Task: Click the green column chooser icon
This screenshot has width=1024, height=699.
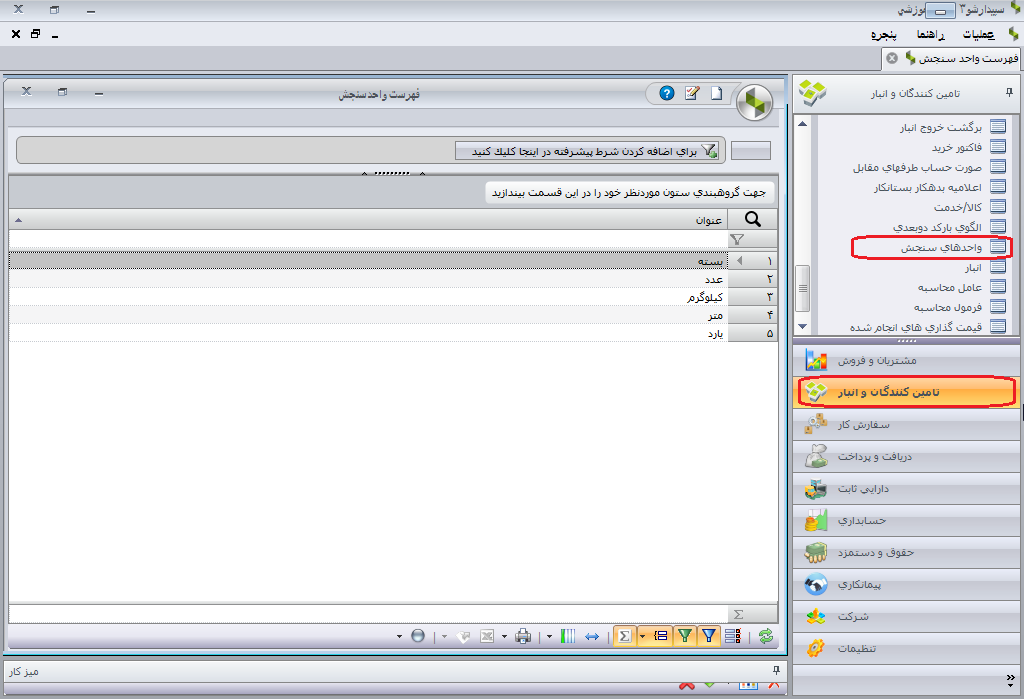Action: pyautogui.click(x=568, y=636)
